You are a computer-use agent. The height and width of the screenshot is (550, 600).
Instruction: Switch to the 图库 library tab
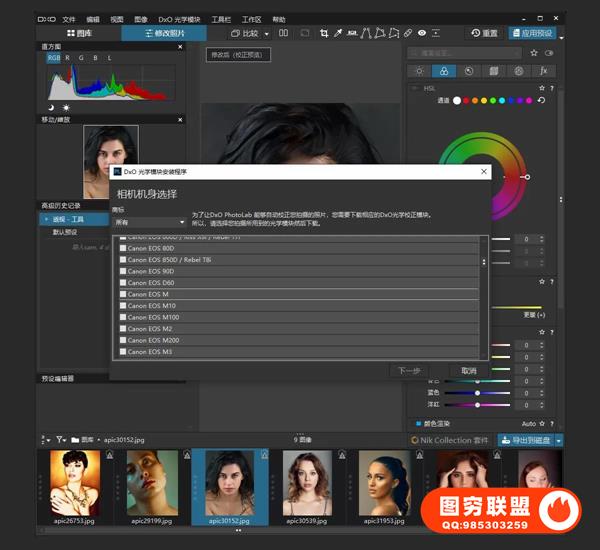[x=78, y=33]
